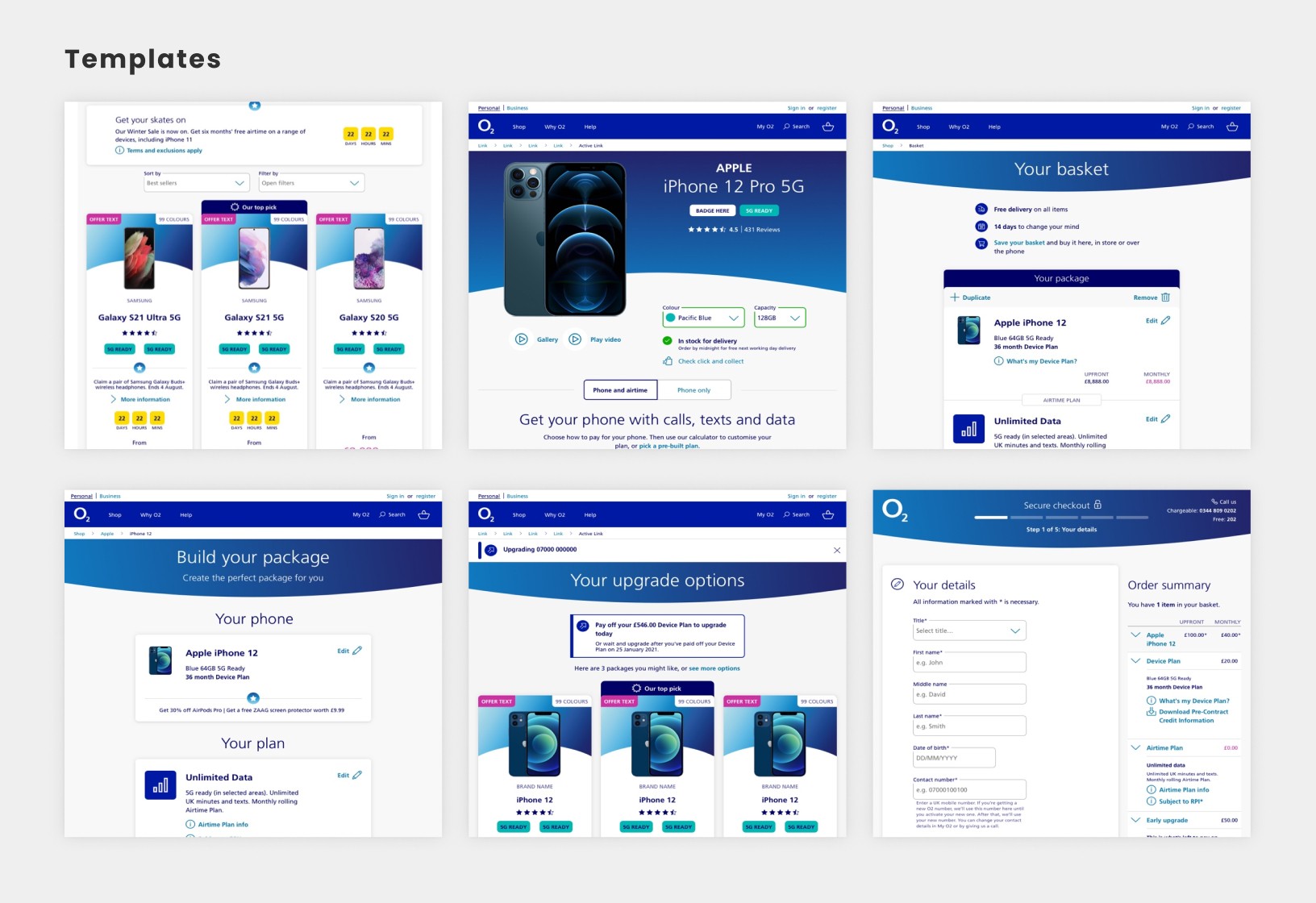This screenshot has width=1316, height=903.
Task: Click info icon for What's my Device Plan in basket
Action: tap(998, 361)
